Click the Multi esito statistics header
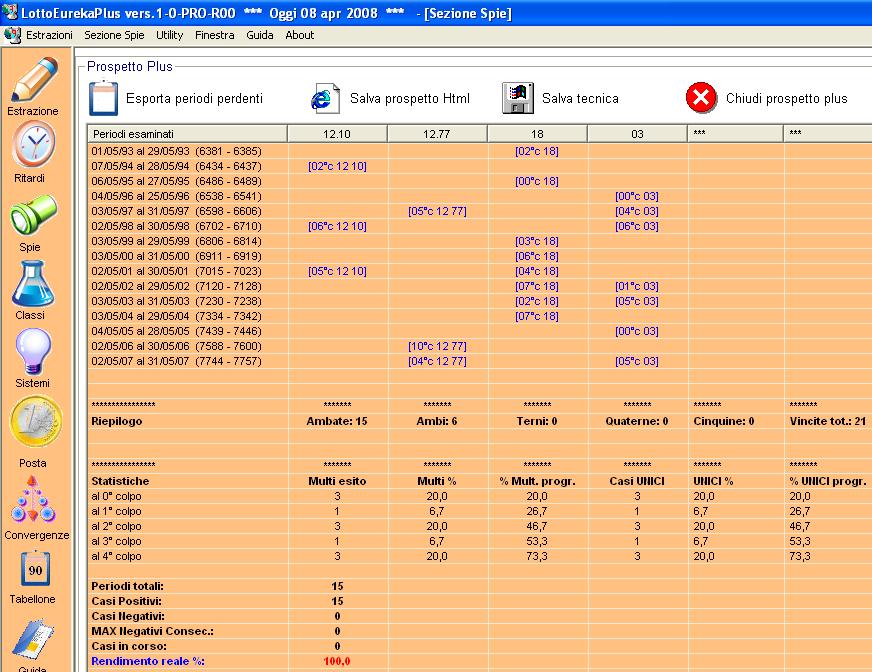 (x=337, y=481)
